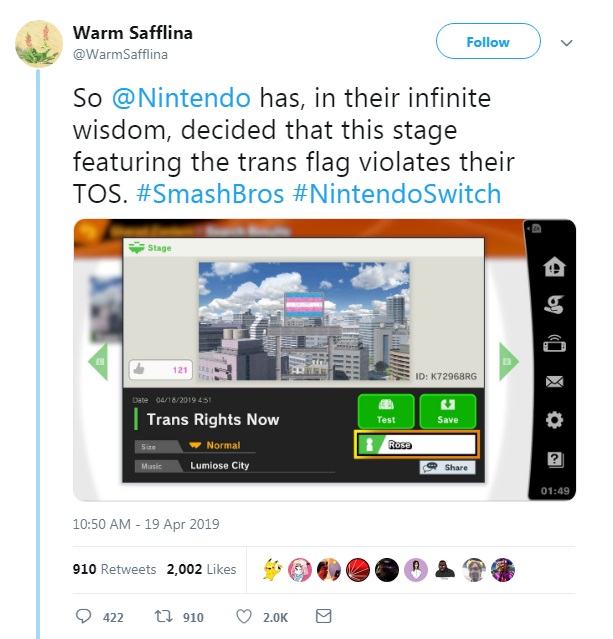613x639 pixels.
Task: Open the @Nintendo mention link
Action: tap(181, 98)
